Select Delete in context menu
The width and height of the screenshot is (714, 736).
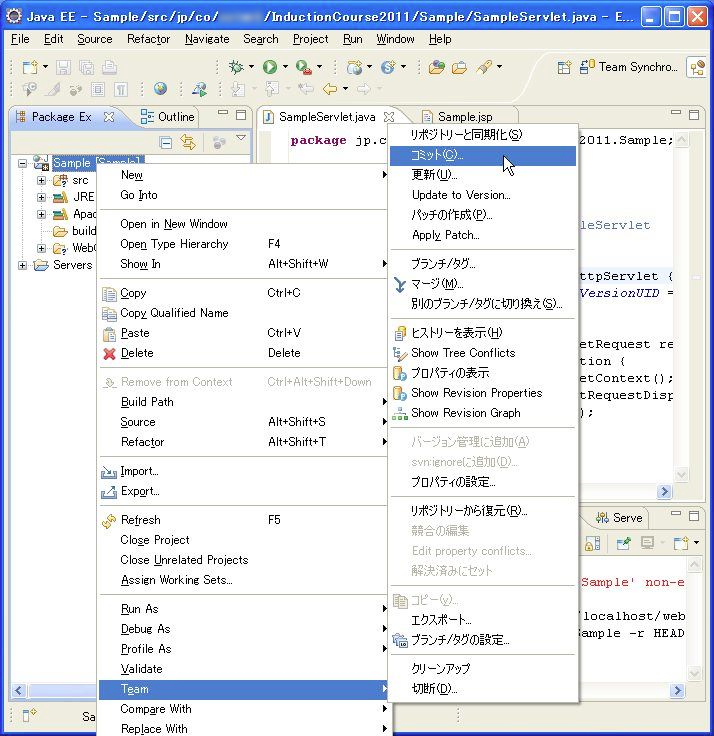pos(244,353)
